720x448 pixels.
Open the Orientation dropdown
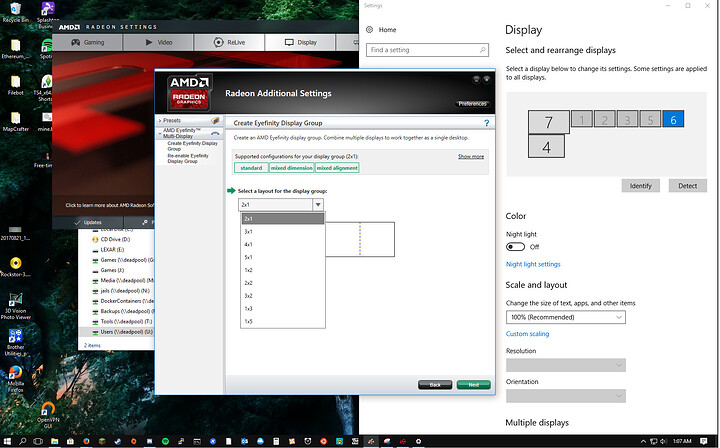(565, 396)
